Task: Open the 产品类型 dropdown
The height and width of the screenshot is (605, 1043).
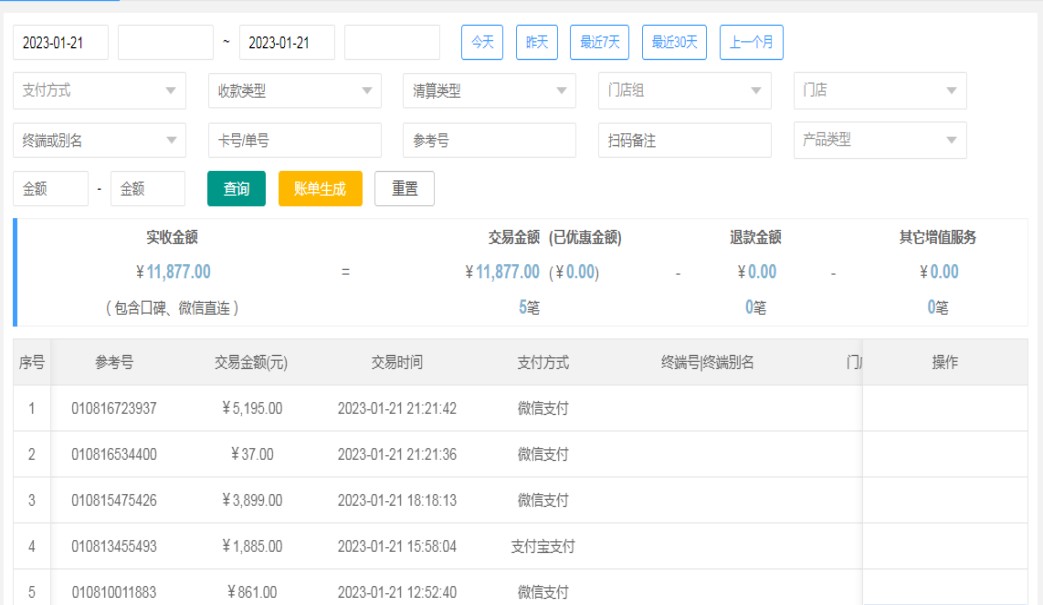Action: [879, 141]
